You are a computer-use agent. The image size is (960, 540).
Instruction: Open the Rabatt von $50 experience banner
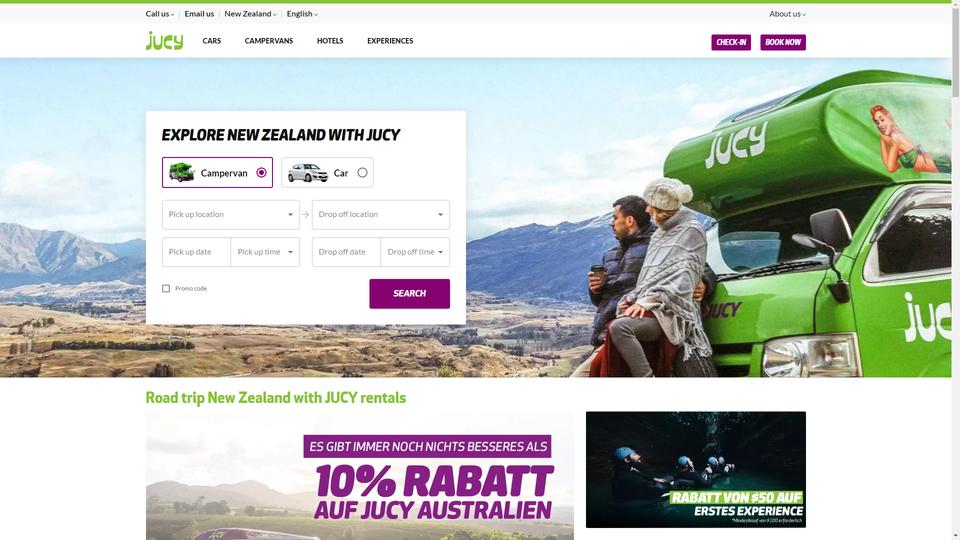(x=696, y=470)
